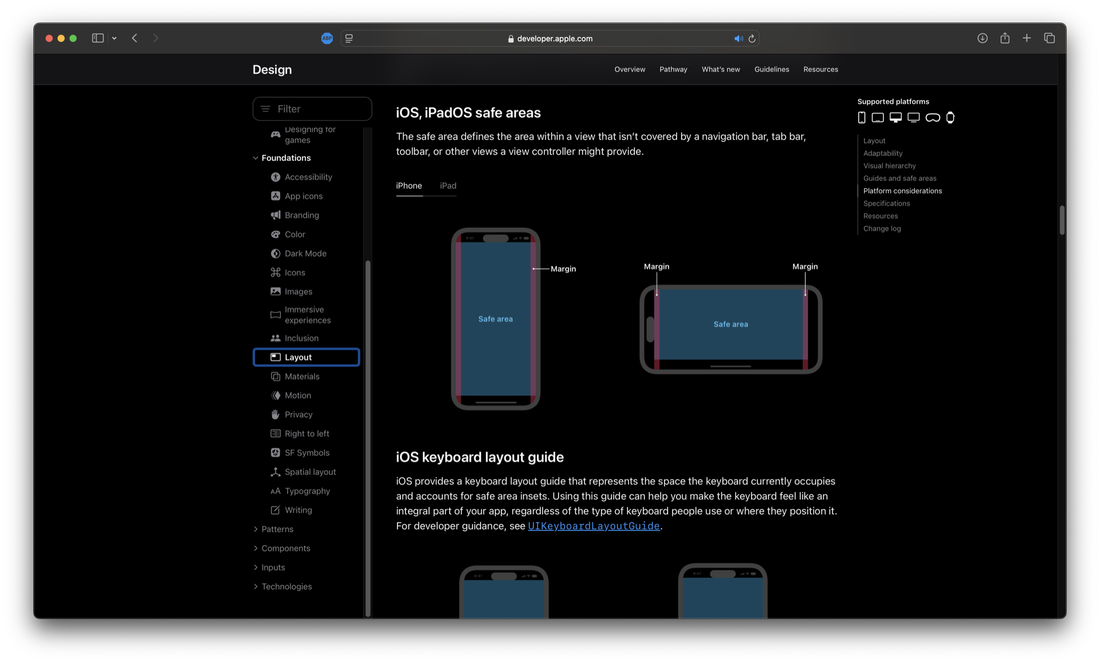Collapse the Foundations section
This screenshot has width=1100, height=663.
coord(255,158)
